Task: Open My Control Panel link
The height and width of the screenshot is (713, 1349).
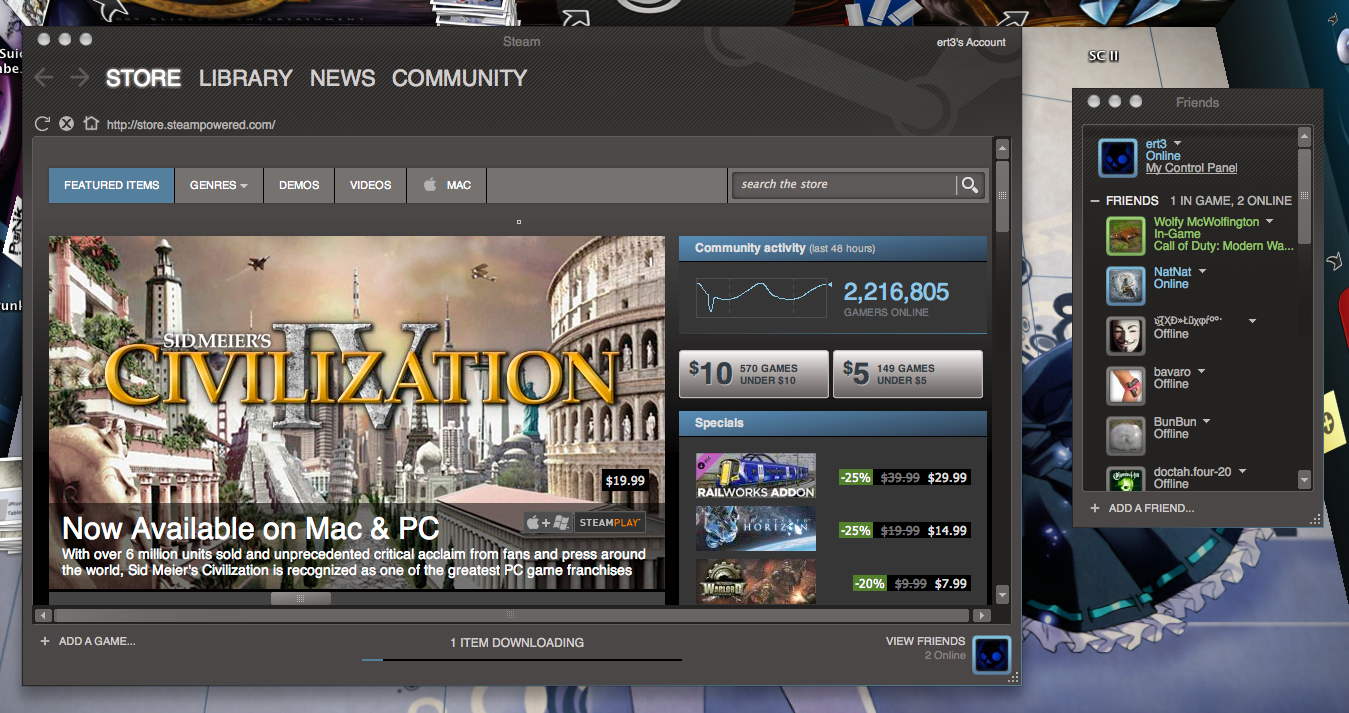Action: pos(1191,168)
